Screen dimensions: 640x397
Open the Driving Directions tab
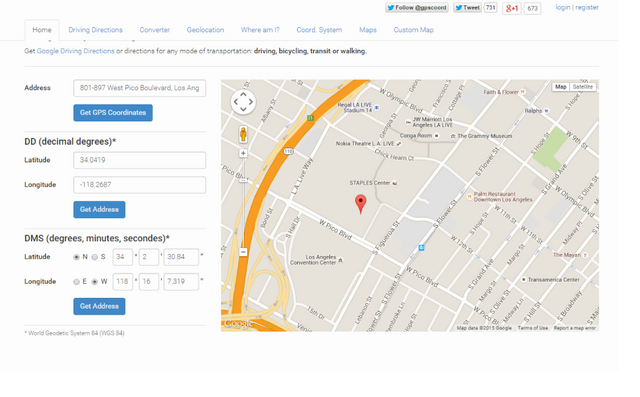[96, 30]
